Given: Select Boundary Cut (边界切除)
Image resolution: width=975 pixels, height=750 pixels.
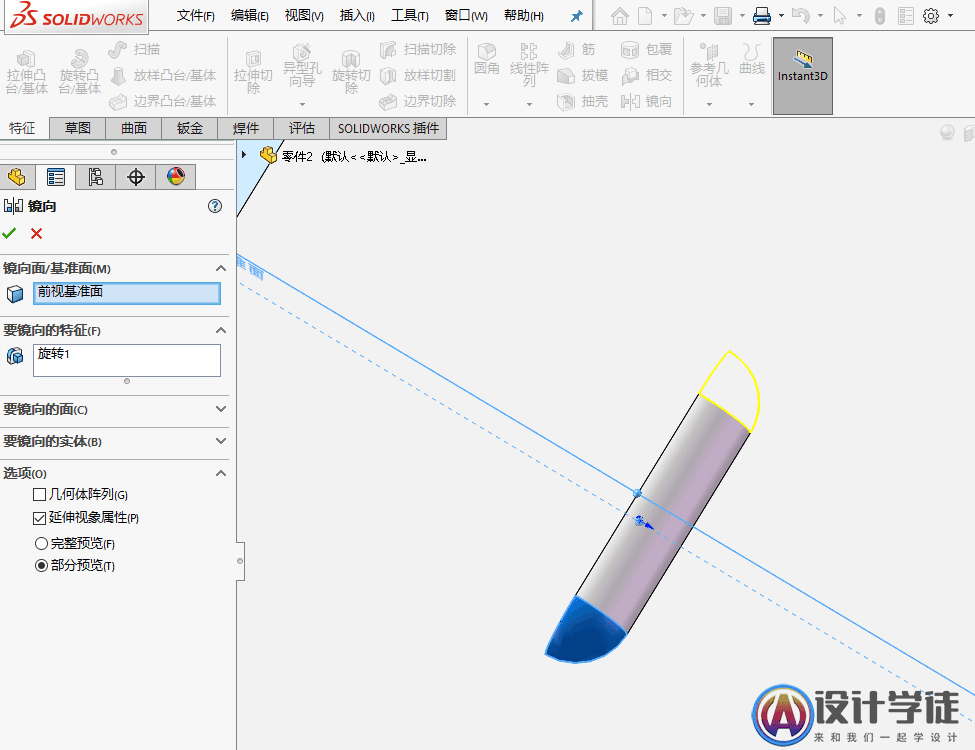Looking at the screenshot, I should (x=417, y=101).
